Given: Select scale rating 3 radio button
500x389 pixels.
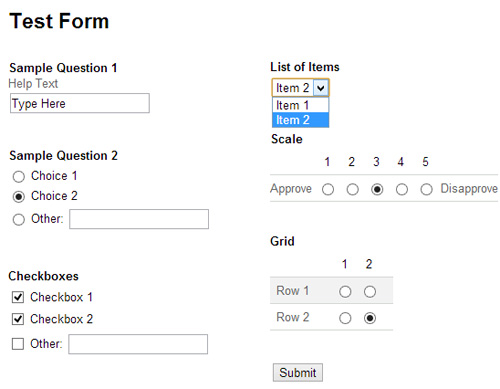Looking at the screenshot, I should 377,189.
